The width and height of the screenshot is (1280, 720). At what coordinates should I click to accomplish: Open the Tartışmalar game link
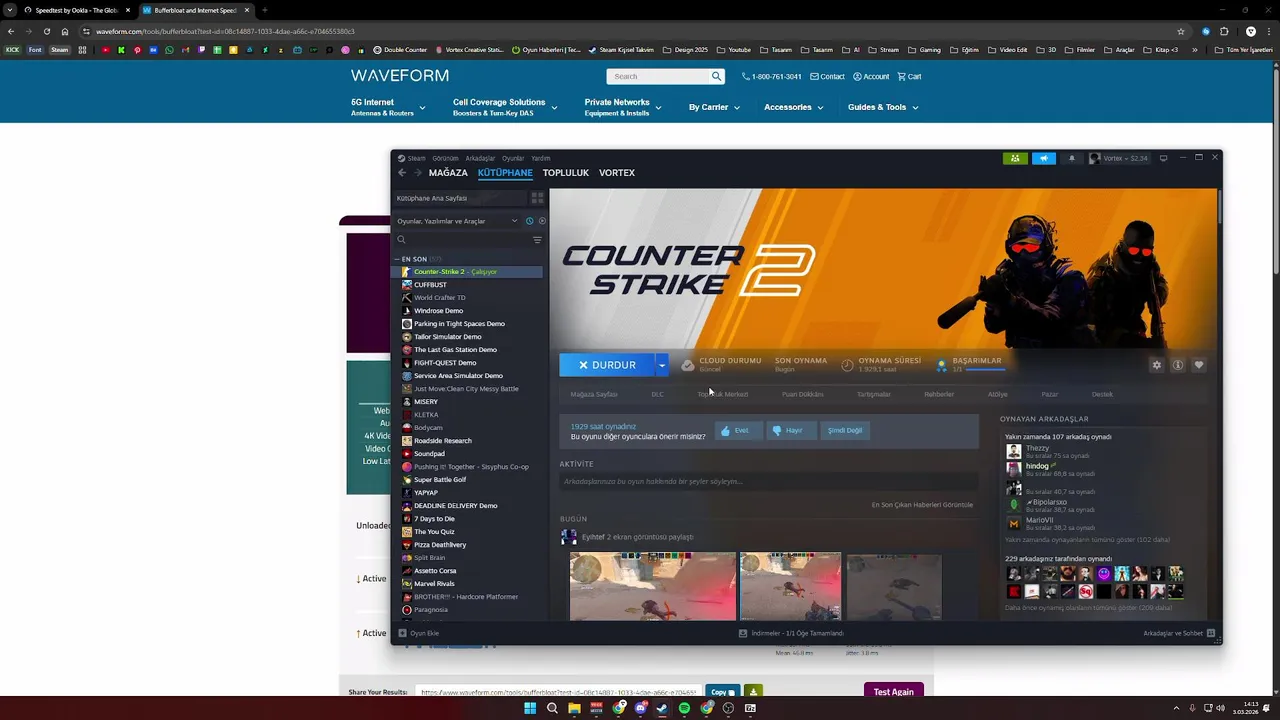point(873,394)
